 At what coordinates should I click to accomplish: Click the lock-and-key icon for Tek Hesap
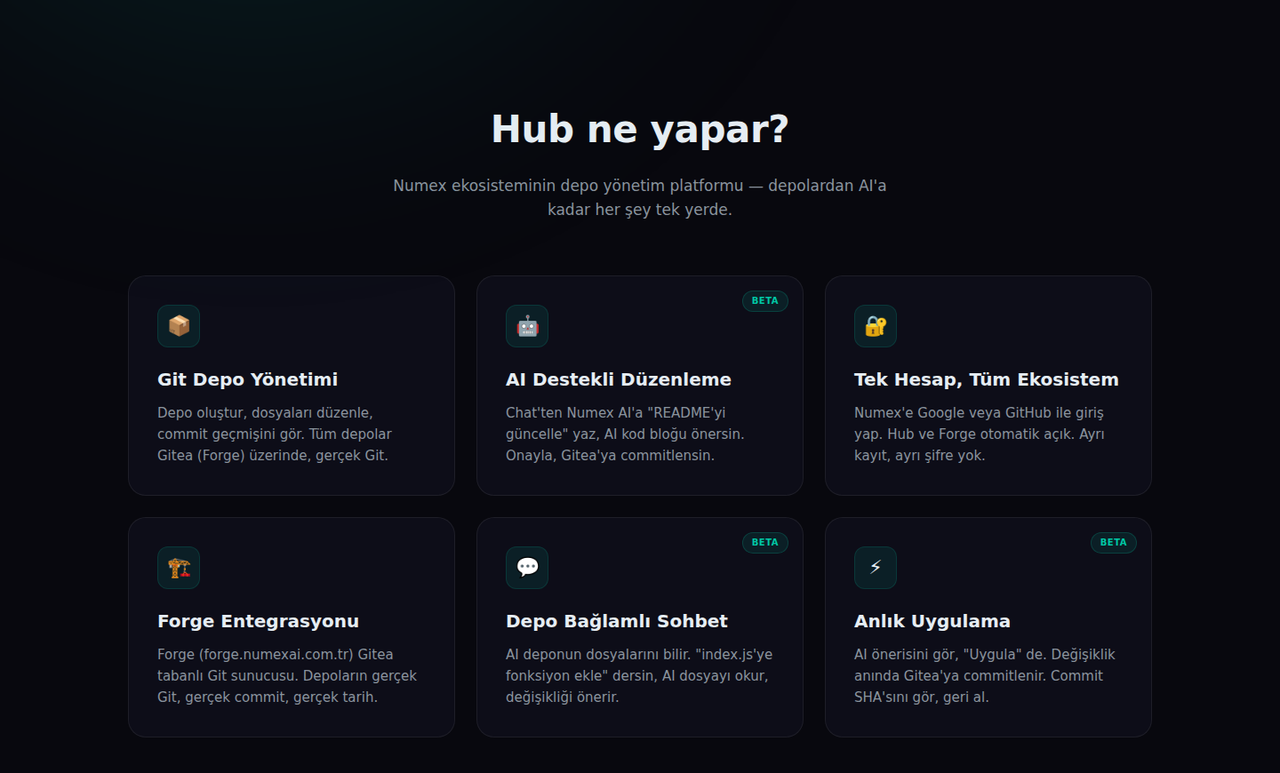click(x=875, y=326)
